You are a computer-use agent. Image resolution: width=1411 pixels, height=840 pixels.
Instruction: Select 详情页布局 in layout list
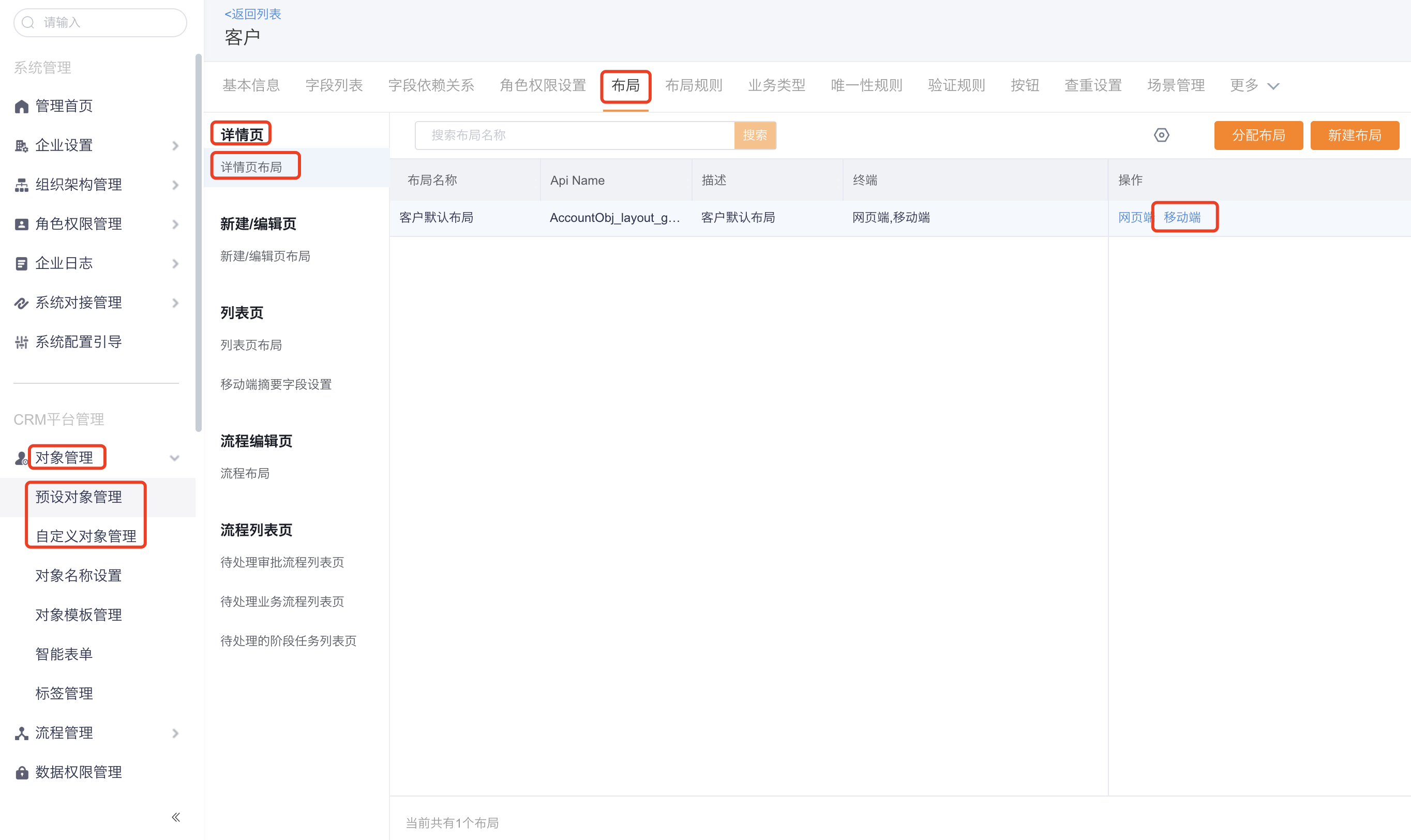pos(296,168)
